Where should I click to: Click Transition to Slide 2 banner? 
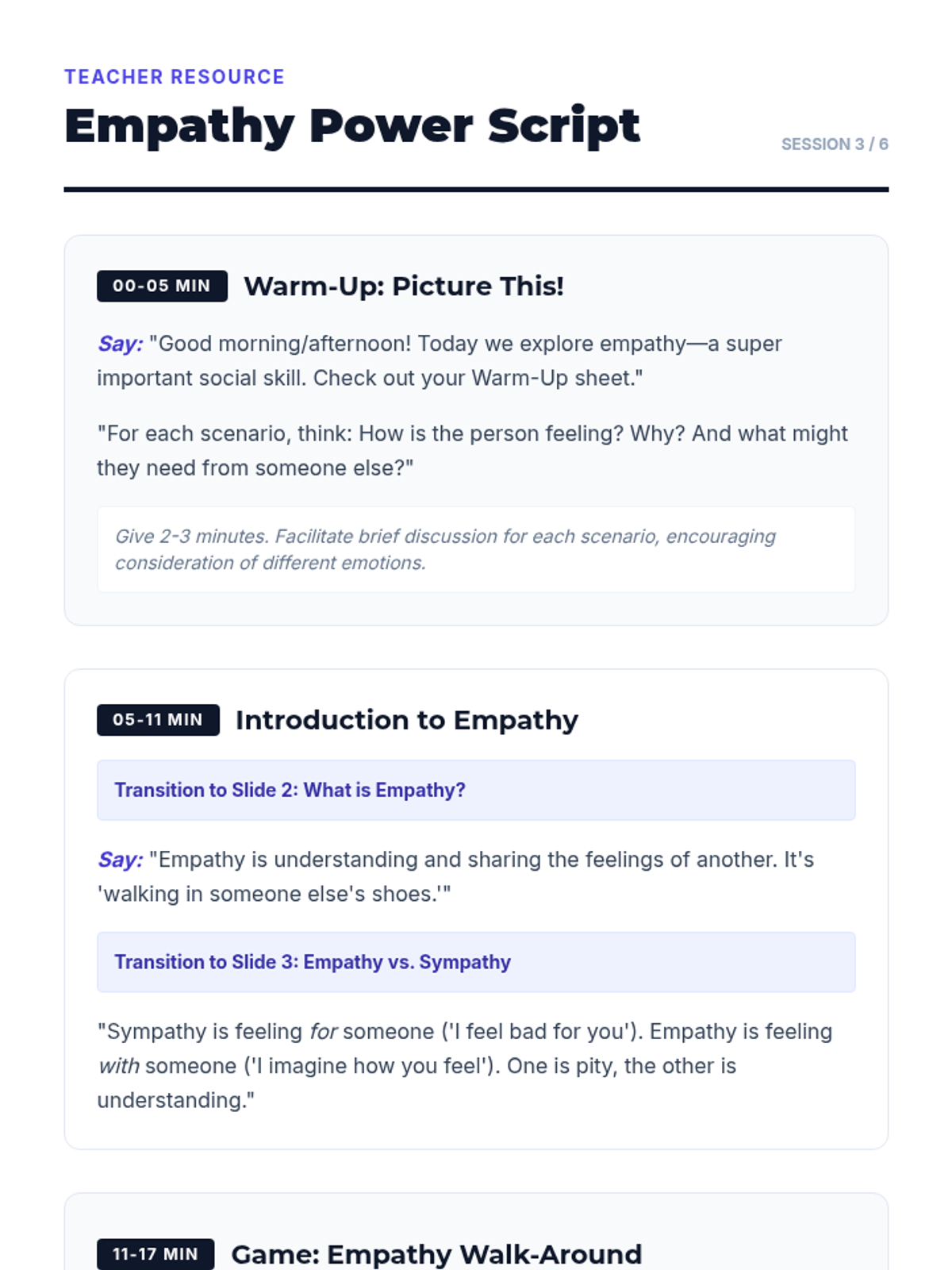click(x=476, y=790)
